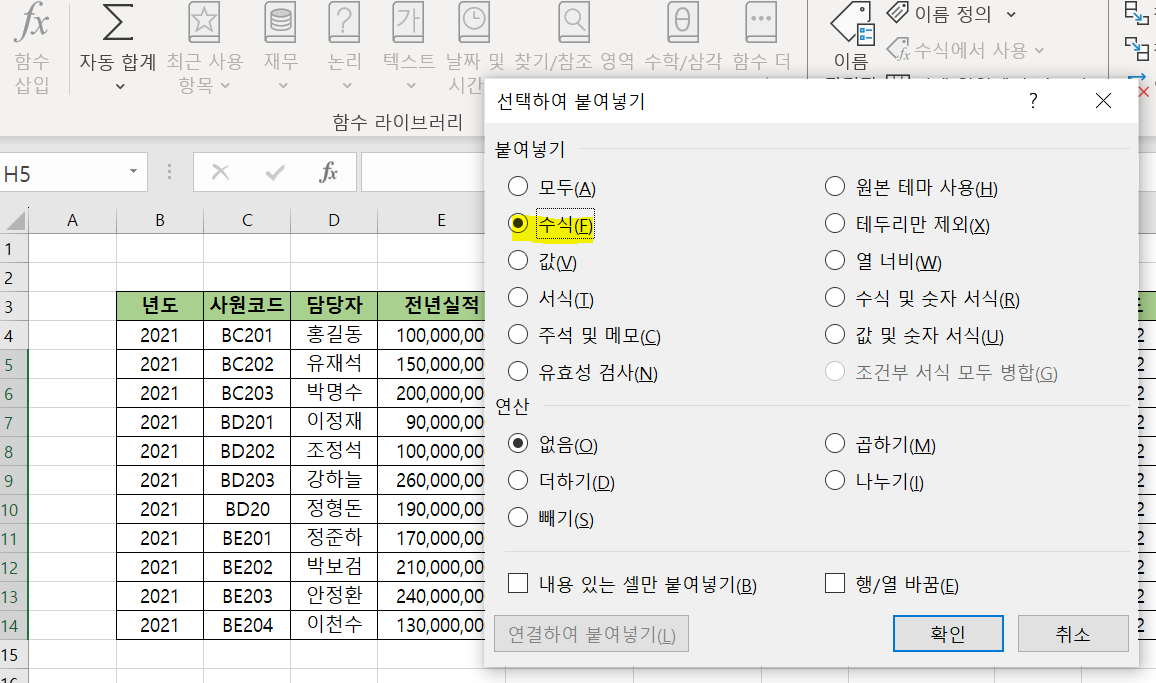Expand the 논리 dropdown chevron
Viewport: 1156px width, 683px height.
(347, 86)
